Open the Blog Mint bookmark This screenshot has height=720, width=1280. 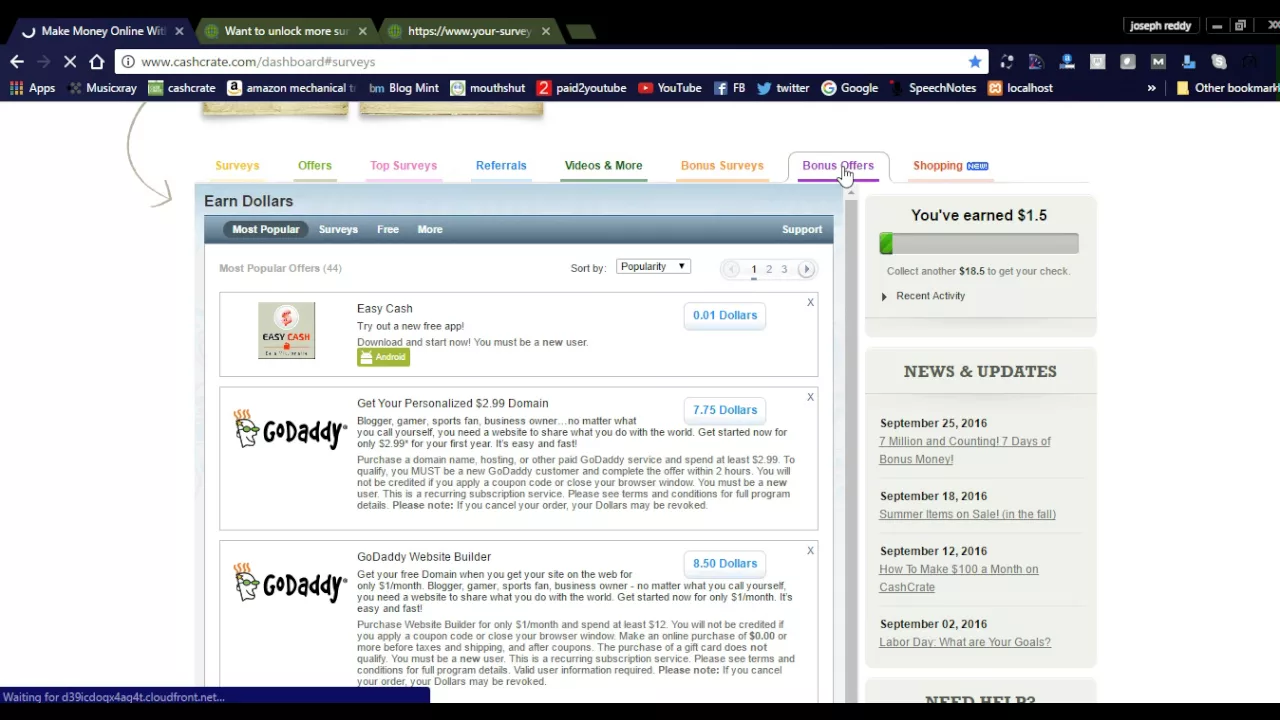tap(404, 88)
